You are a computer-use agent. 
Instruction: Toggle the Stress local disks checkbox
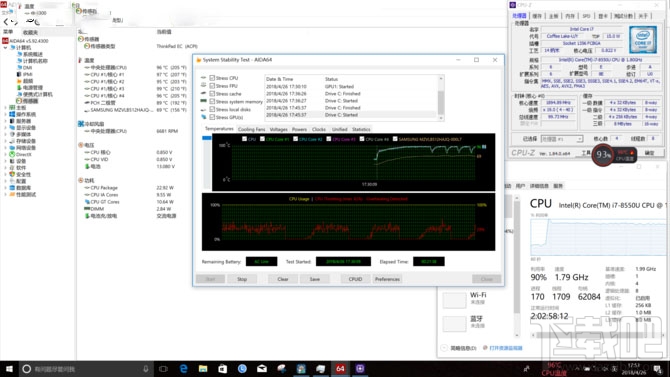tap(212, 109)
